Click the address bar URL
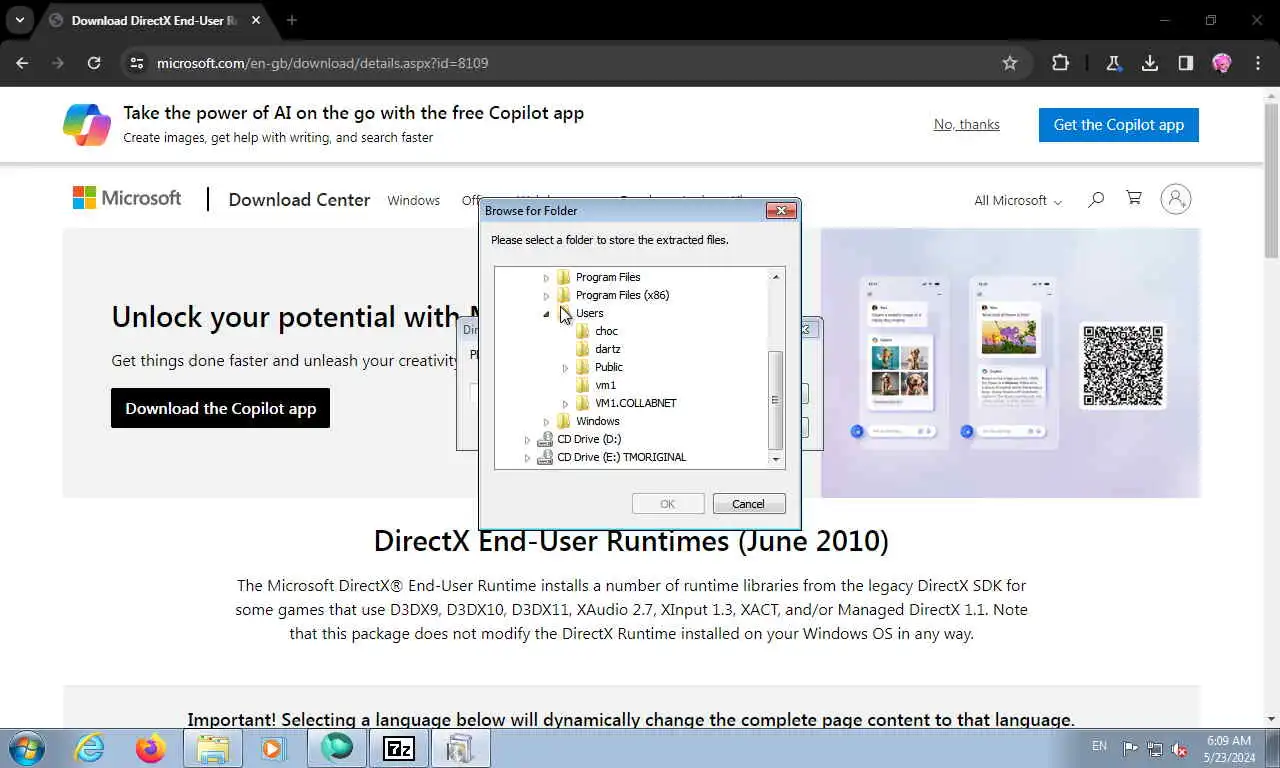 click(322, 63)
